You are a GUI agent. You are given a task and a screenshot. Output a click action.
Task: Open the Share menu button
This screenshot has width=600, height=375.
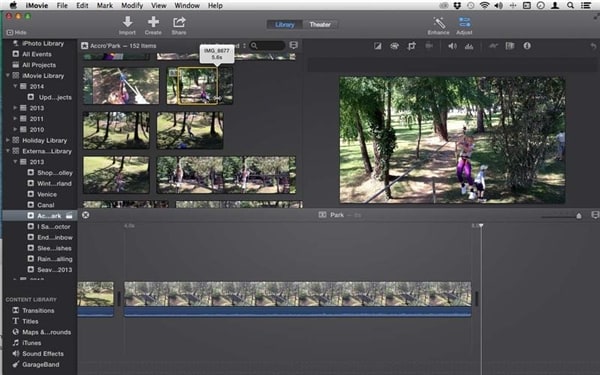(179, 26)
